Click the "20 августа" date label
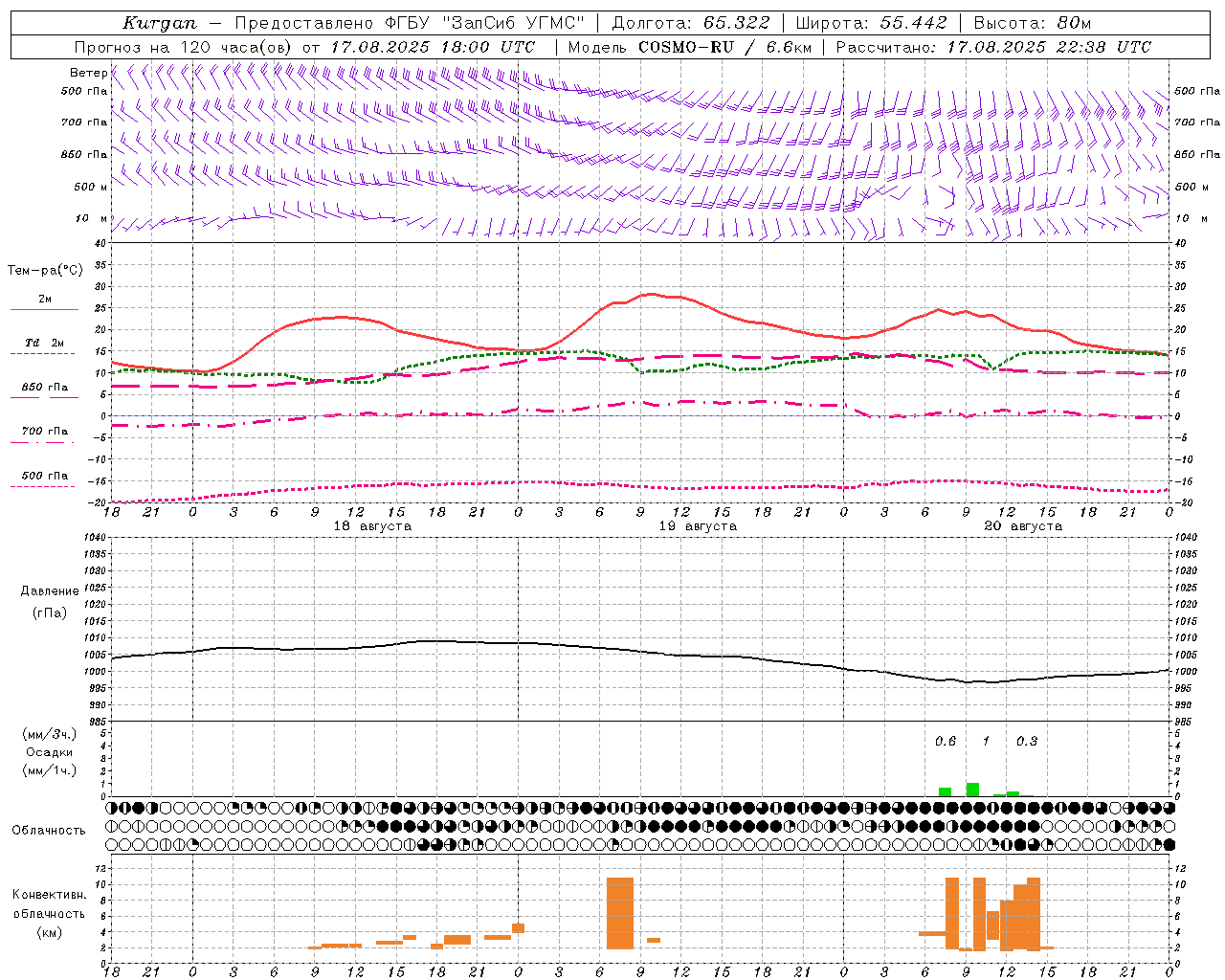This screenshot has height=980, width=1225. pos(1023,526)
